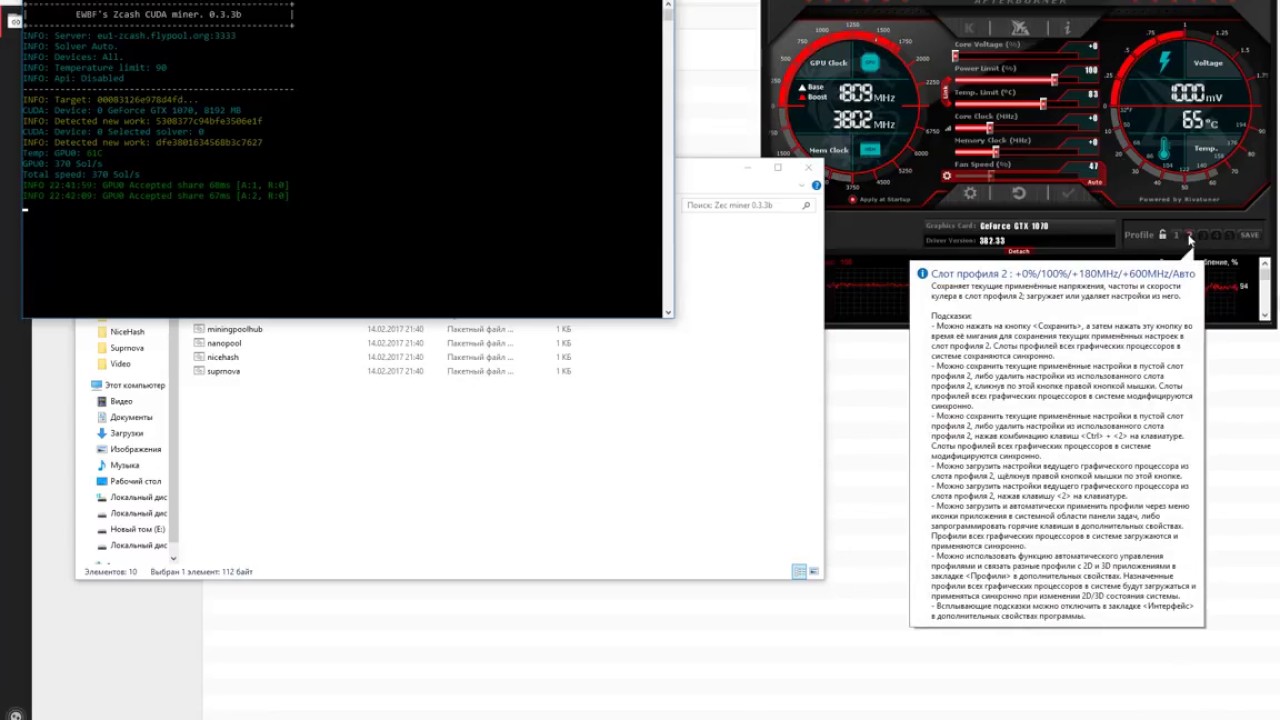The height and width of the screenshot is (720, 1280).
Task: Click the Core Voltage value field
Action: [x=1093, y=46]
